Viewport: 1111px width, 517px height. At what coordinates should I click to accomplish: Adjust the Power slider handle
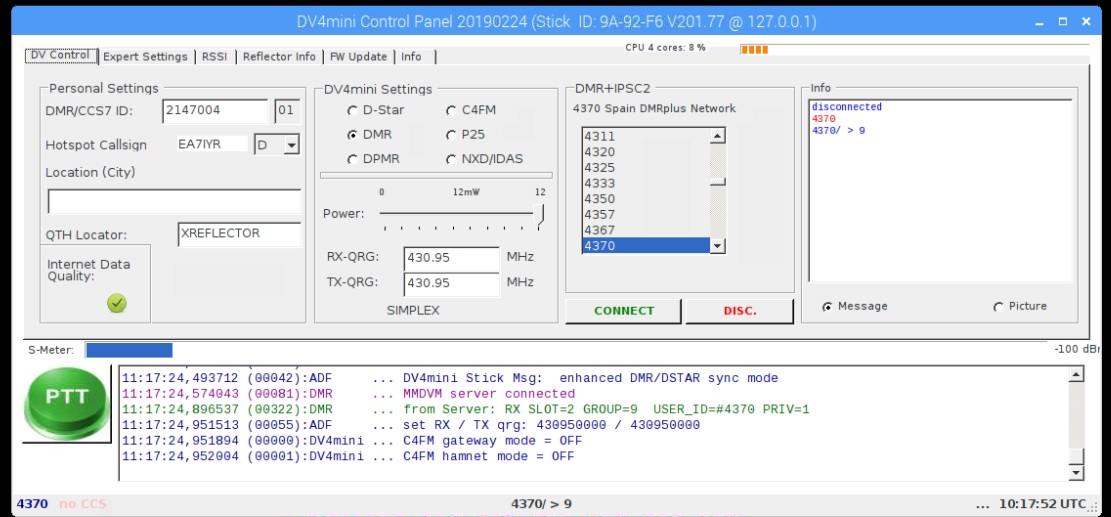539,215
